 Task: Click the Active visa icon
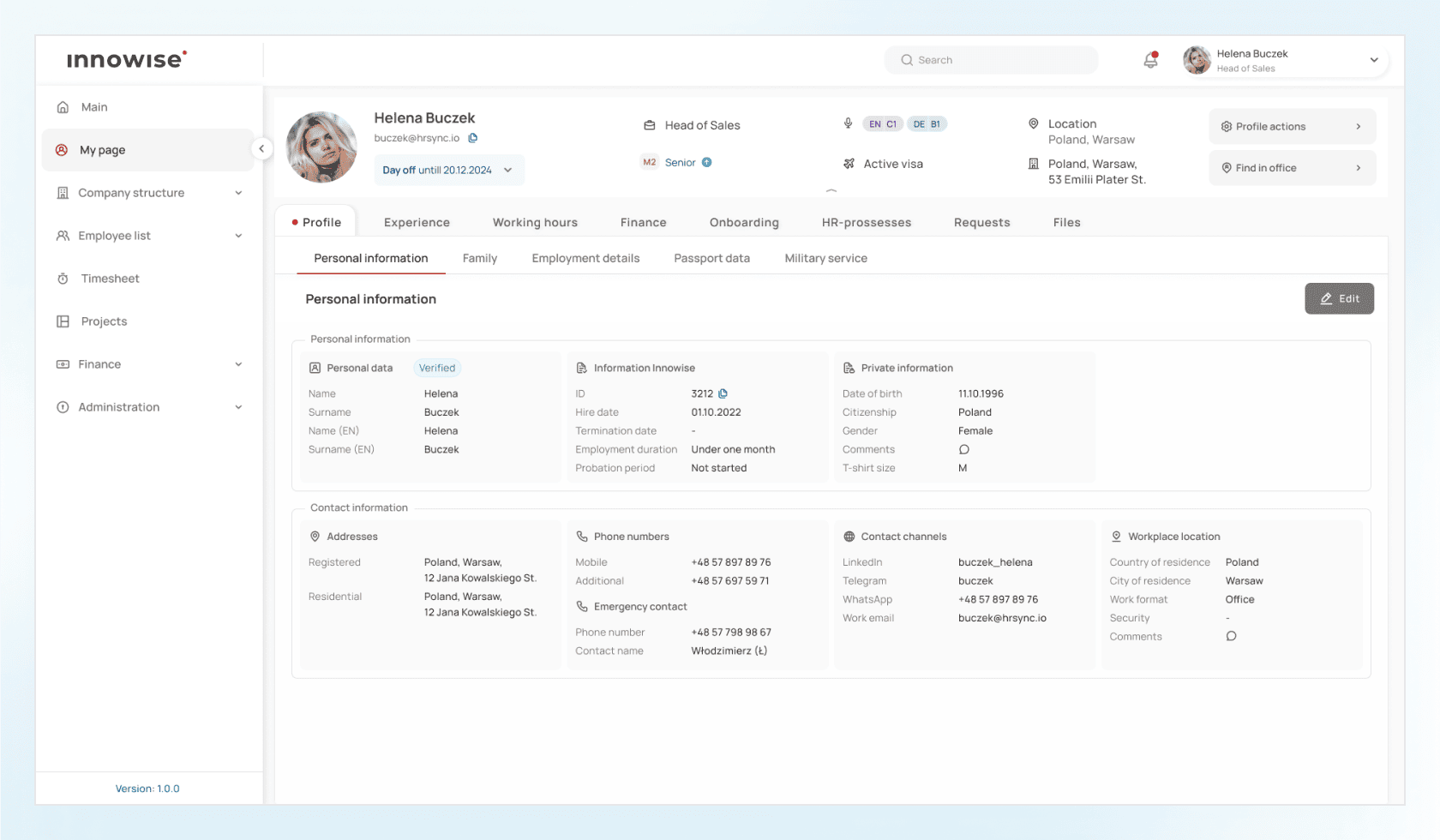(849, 164)
